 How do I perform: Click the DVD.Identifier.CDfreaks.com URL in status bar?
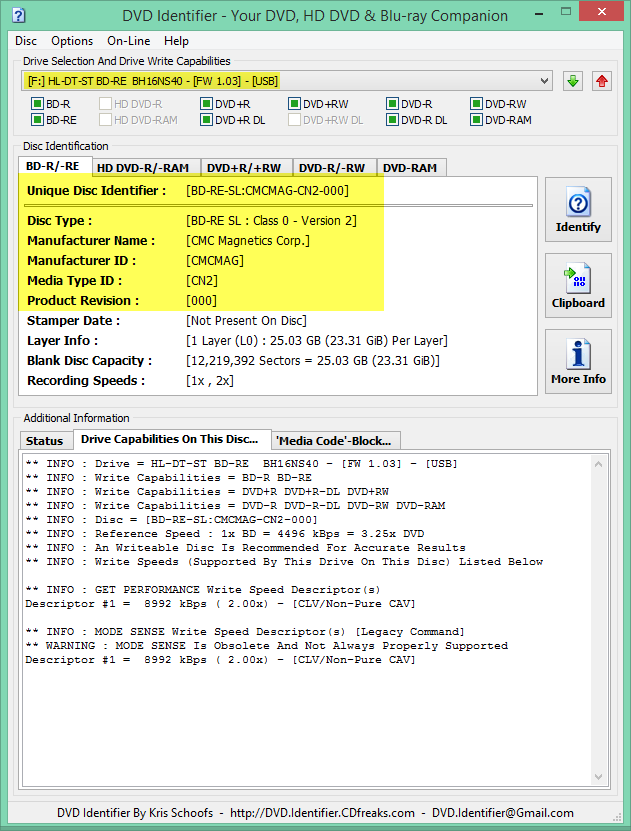[322, 813]
